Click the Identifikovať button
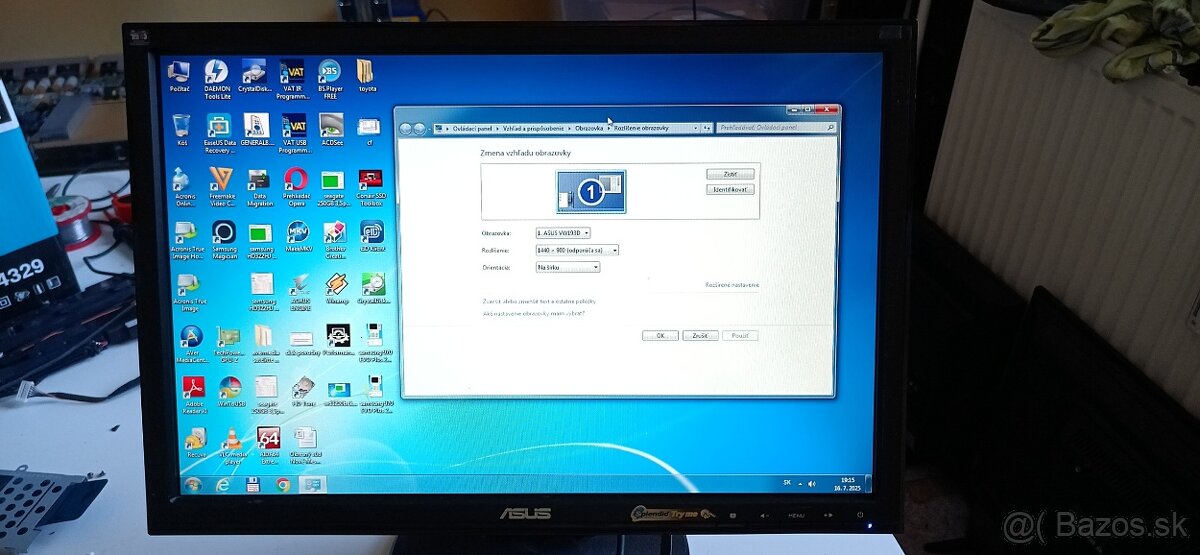Screen dimensions: 1200x555 coord(730,189)
